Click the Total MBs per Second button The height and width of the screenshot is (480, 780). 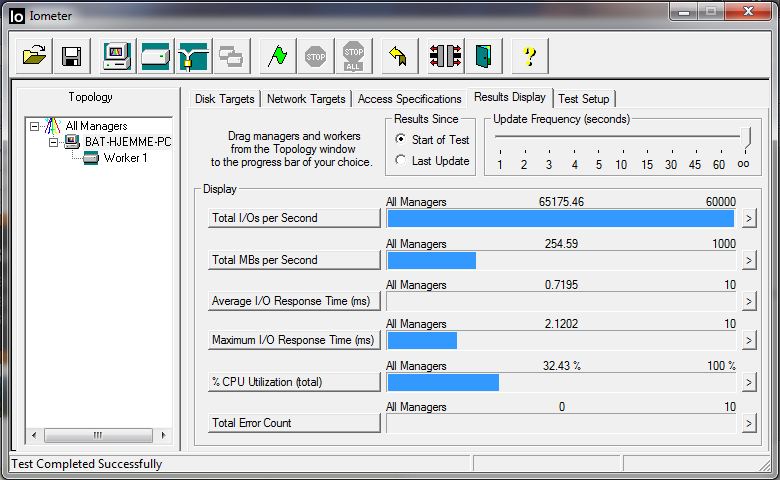294,260
